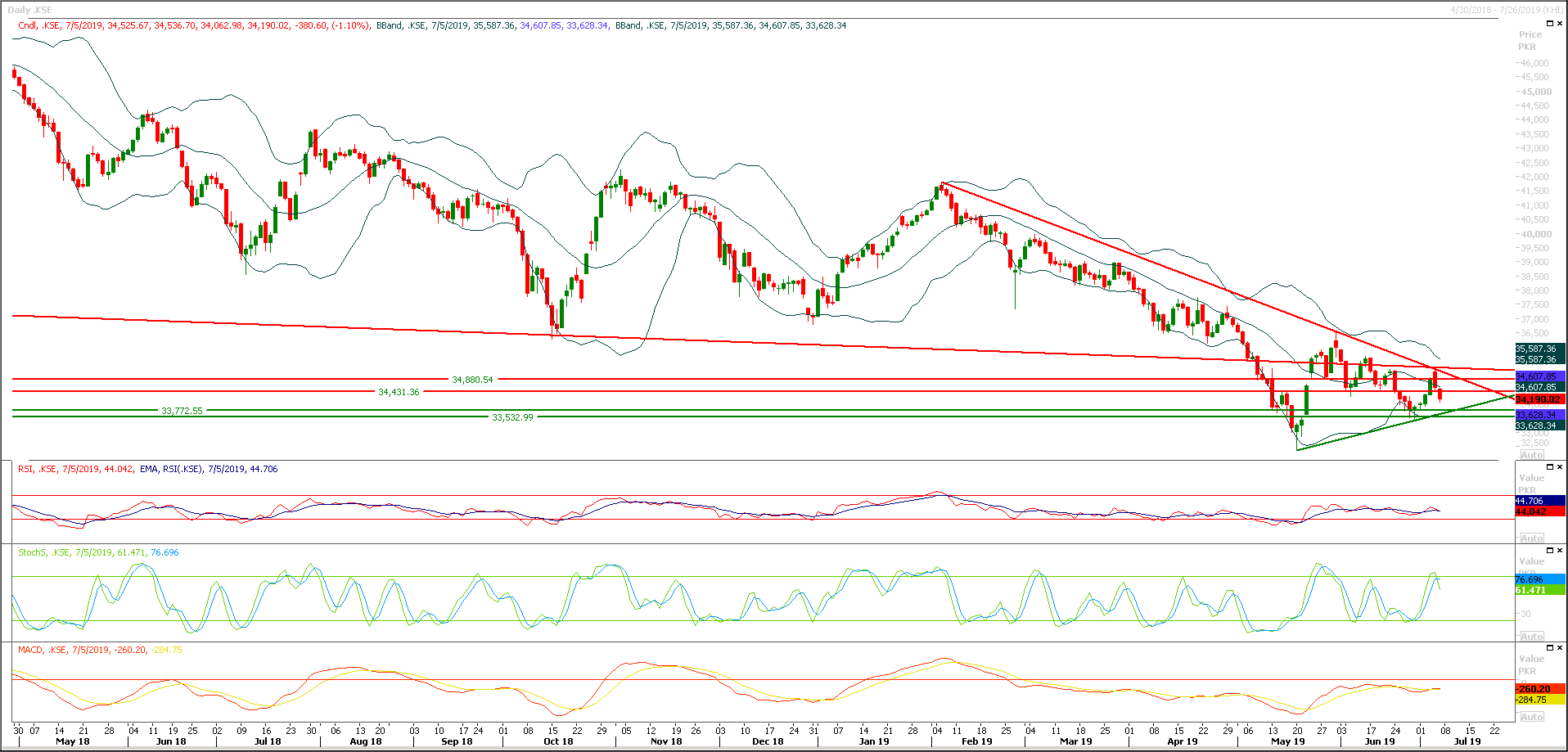The image size is (1568, 752).
Task: Click the maximize icon on the MACD pane
Action: 1550,647
